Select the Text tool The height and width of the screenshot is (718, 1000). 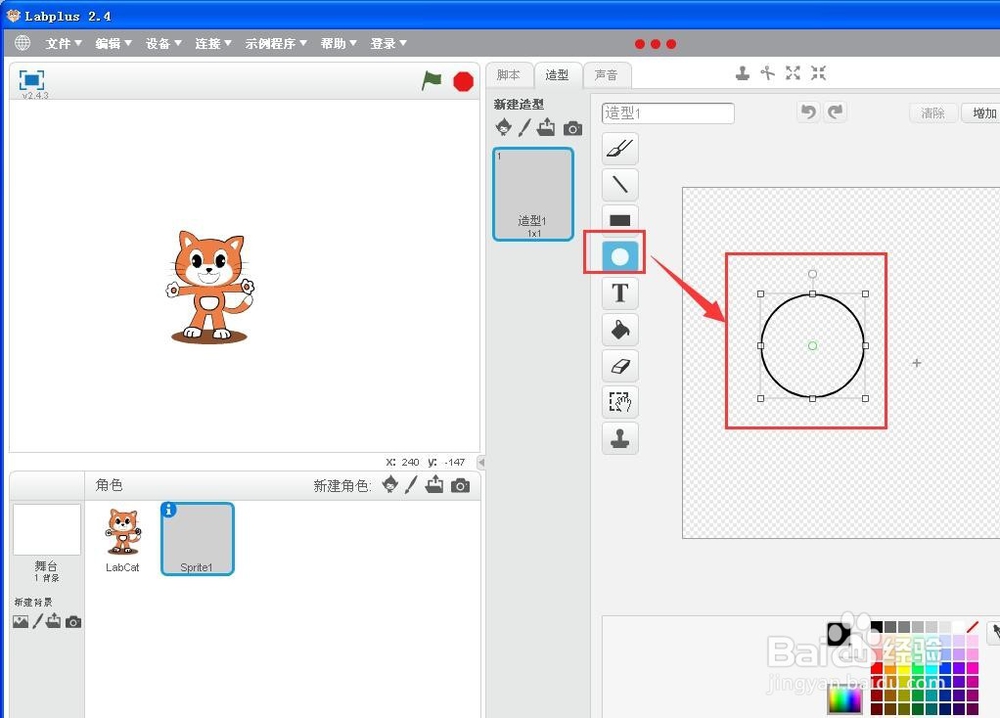[620, 293]
